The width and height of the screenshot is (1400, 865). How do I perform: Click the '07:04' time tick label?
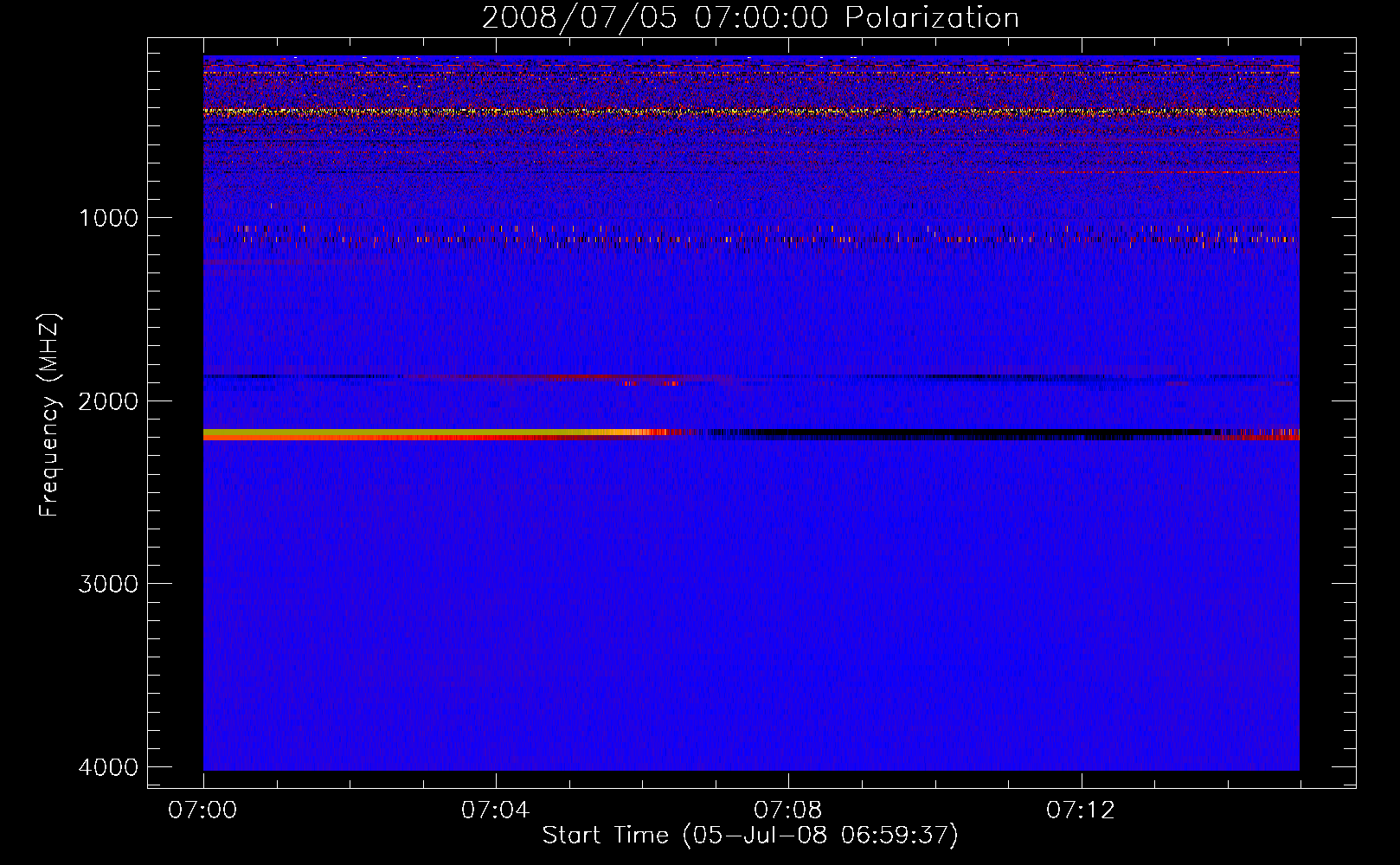pos(496,811)
